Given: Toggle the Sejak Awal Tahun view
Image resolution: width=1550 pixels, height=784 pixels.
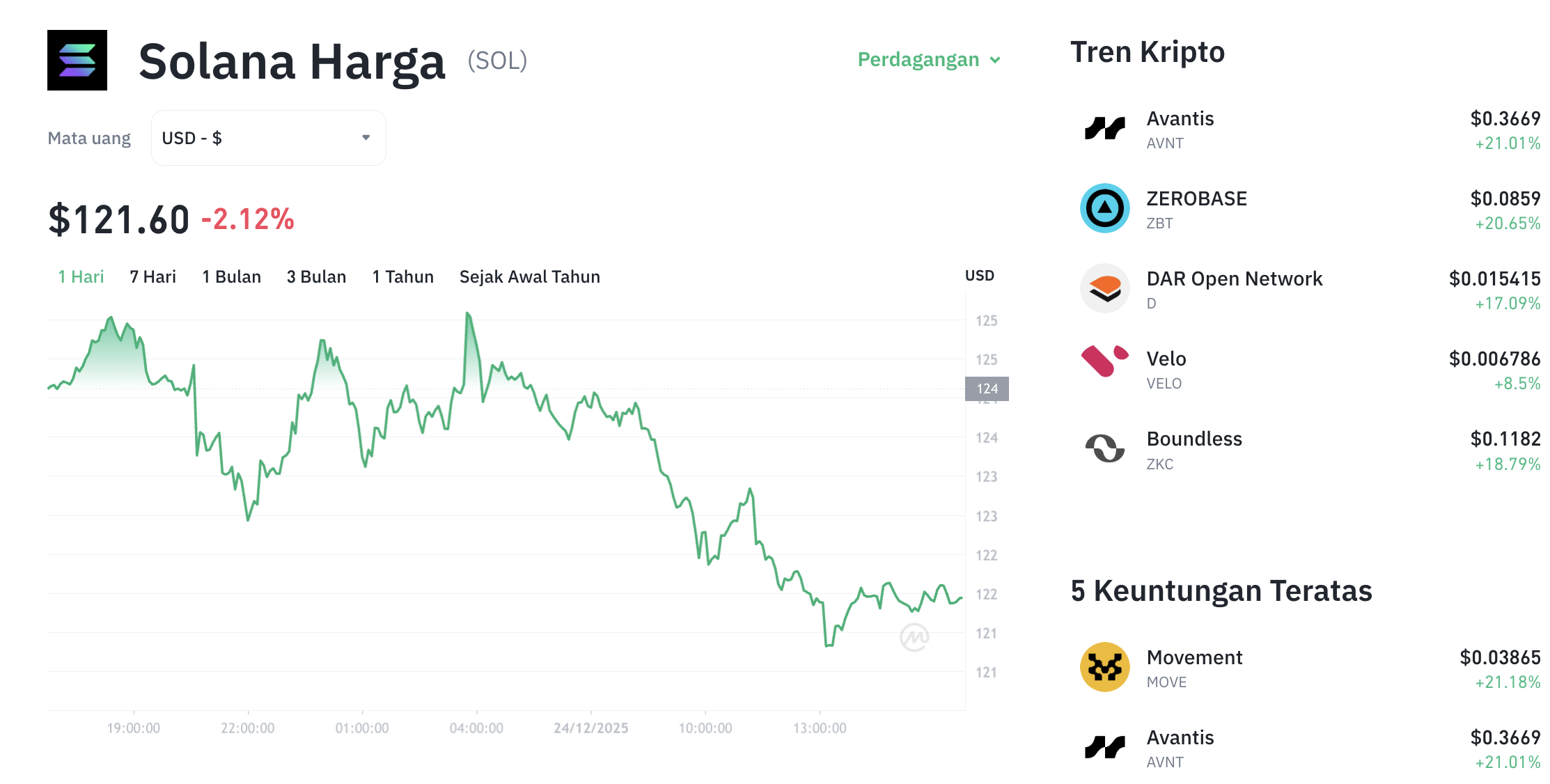Looking at the screenshot, I should tap(529, 276).
